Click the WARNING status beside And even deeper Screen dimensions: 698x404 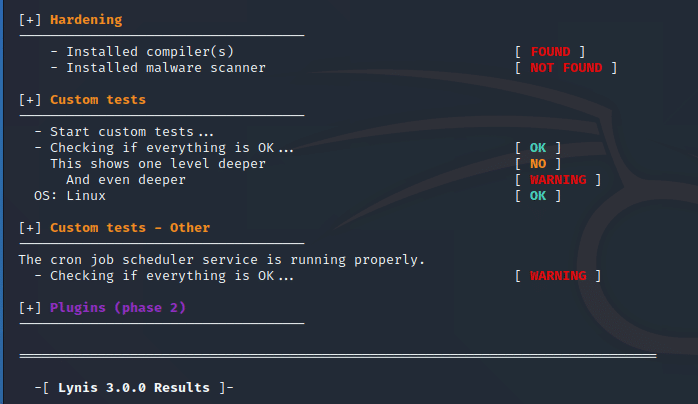tap(558, 179)
